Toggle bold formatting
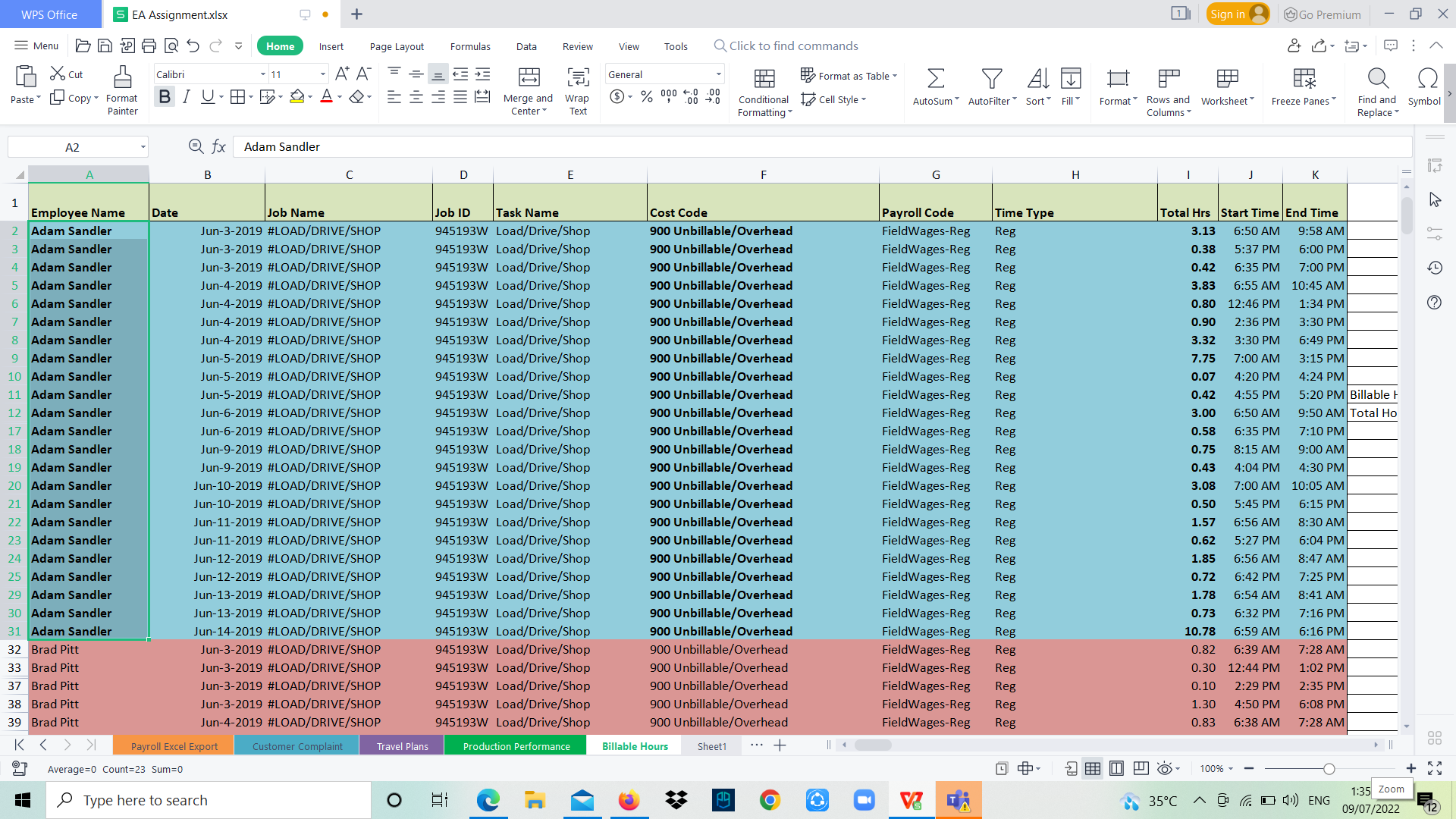The image size is (1456, 819). [164, 96]
